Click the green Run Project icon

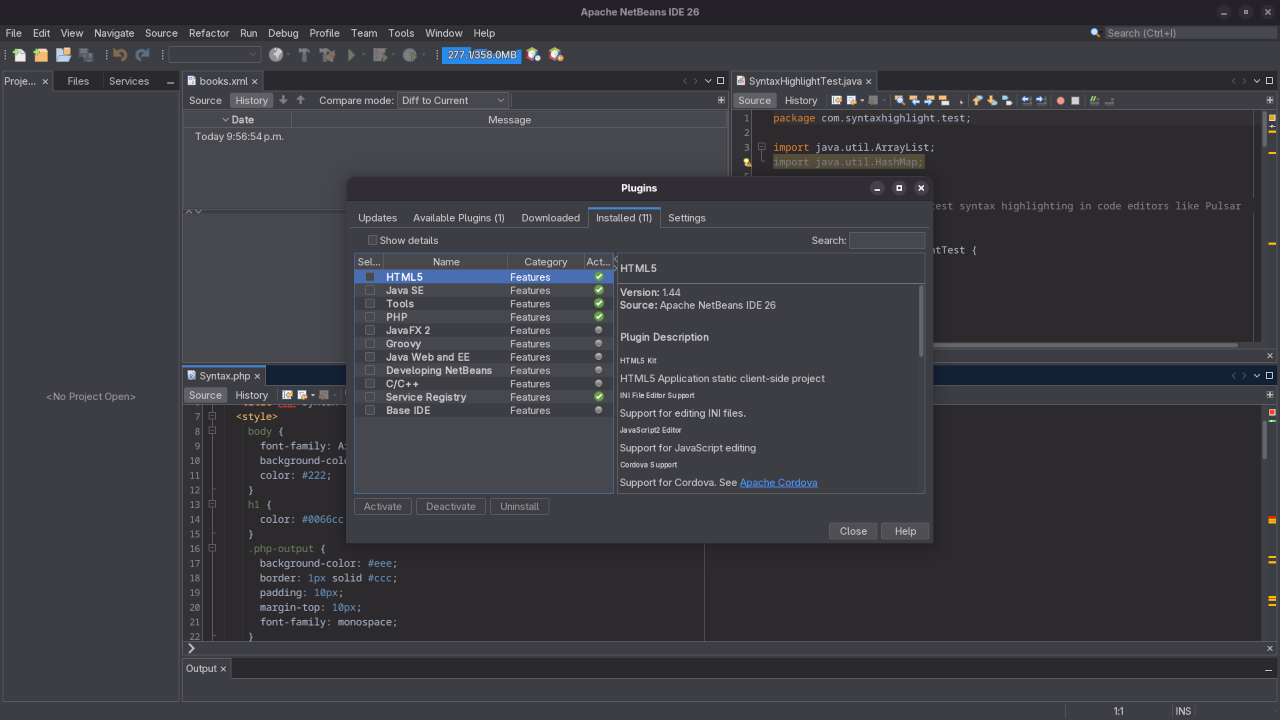pos(351,55)
